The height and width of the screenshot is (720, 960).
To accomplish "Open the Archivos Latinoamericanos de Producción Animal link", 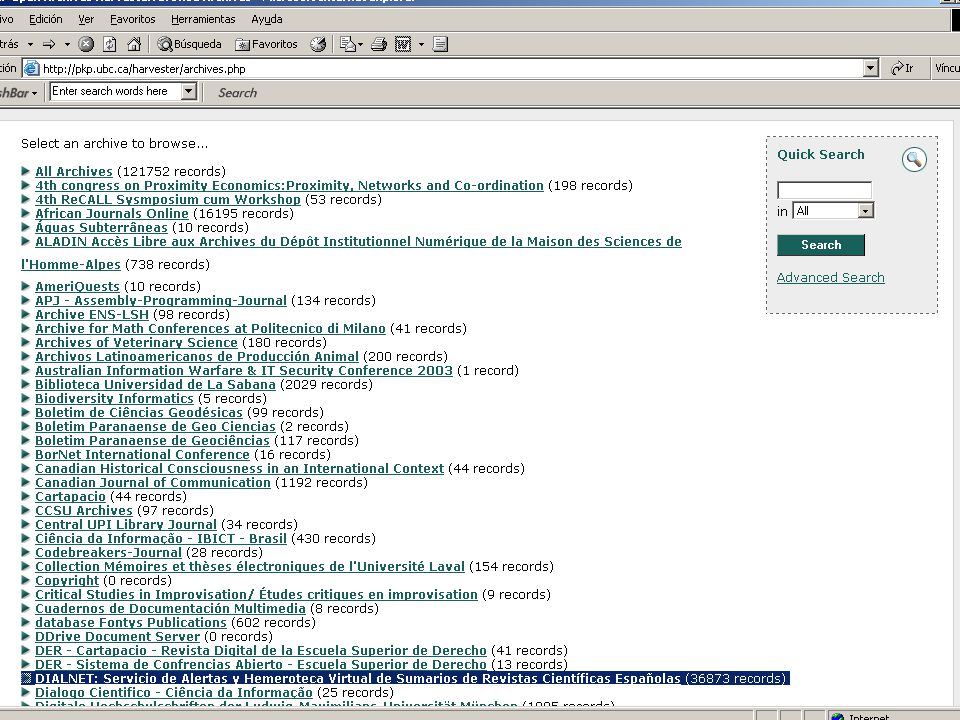I will click(197, 357).
